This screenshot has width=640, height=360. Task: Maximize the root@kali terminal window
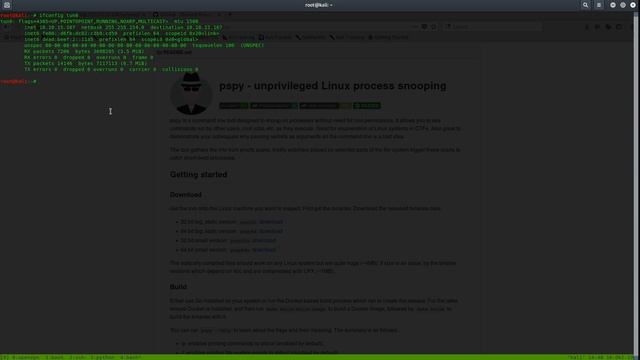pyautogui.click(x=623, y=5)
